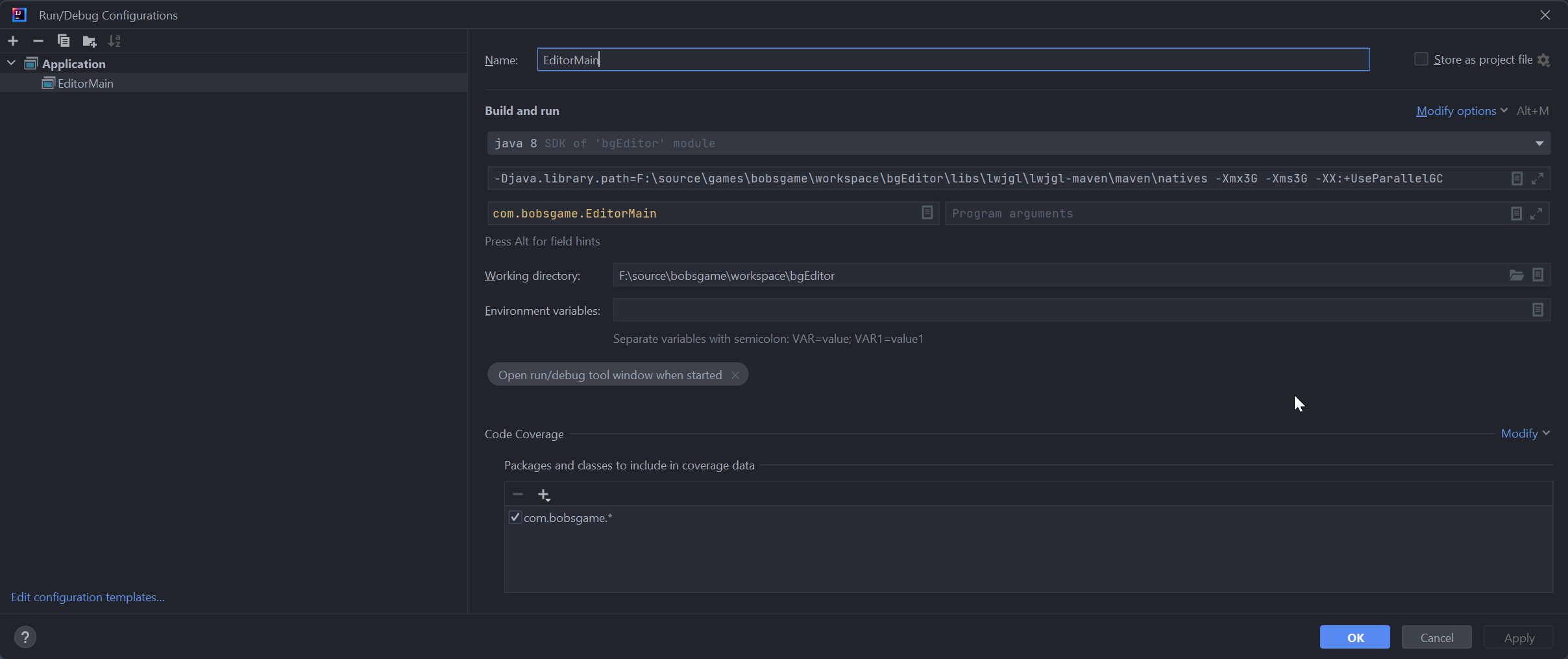Viewport: 1568px width, 659px height.
Task: Insert macro into Working directory field
Action: point(1538,275)
